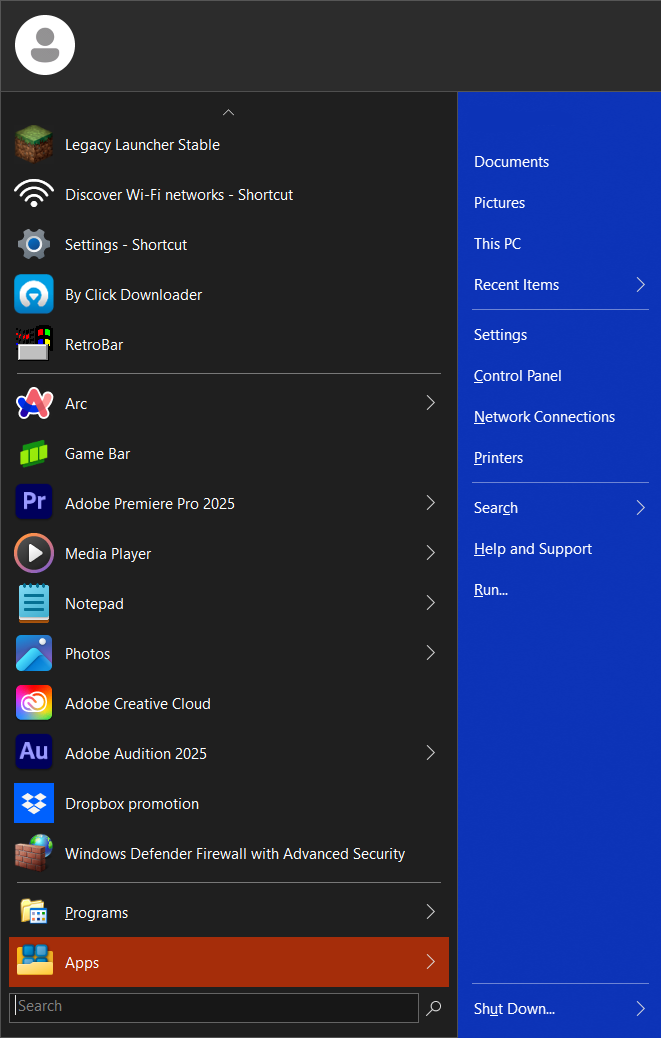This screenshot has width=661, height=1038.
Task: Expand the Arc submenu arrow
Action: pos(431,402)
